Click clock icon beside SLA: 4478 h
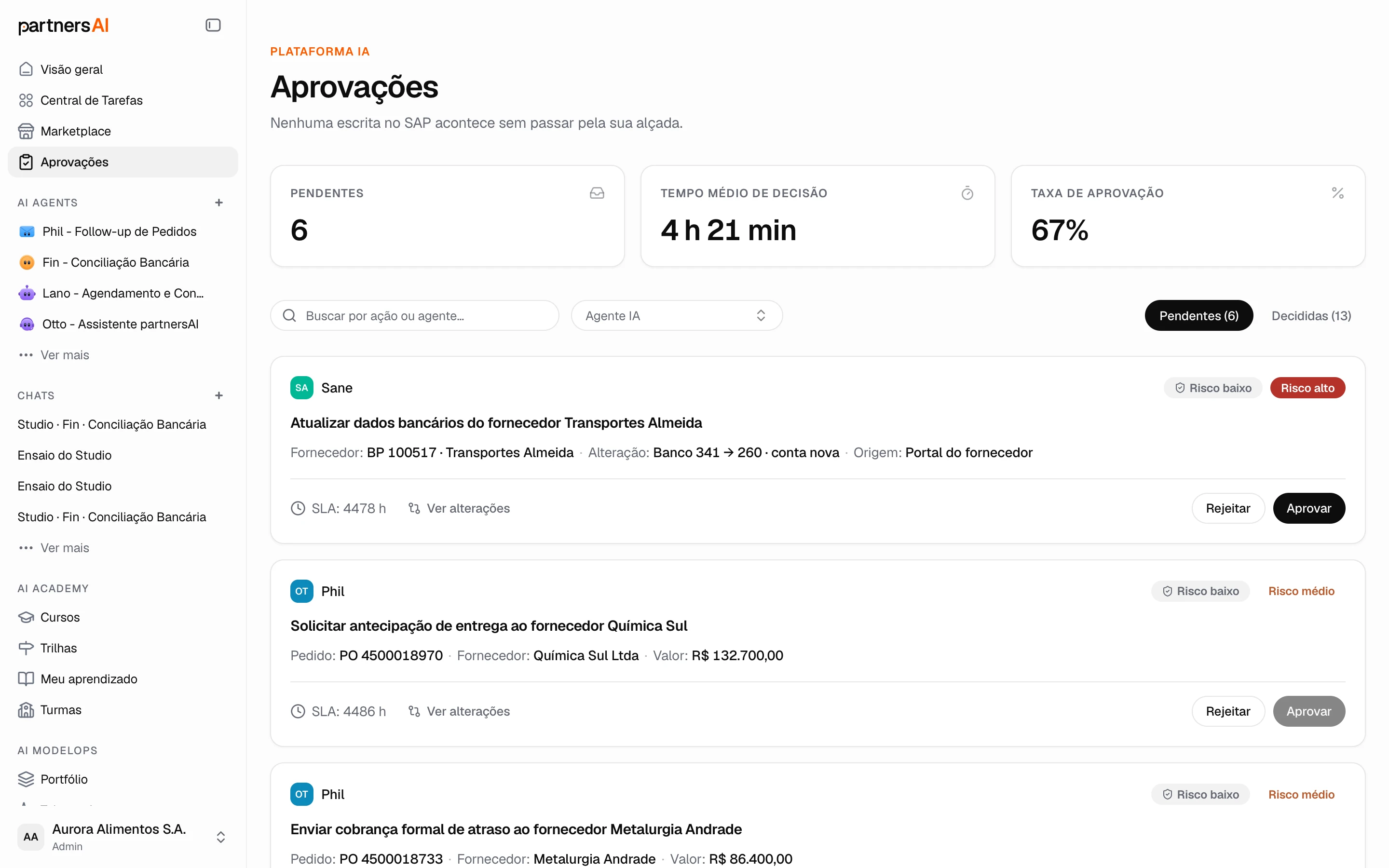The width and height of the screenshot is (1389, 868). [298, 508]
